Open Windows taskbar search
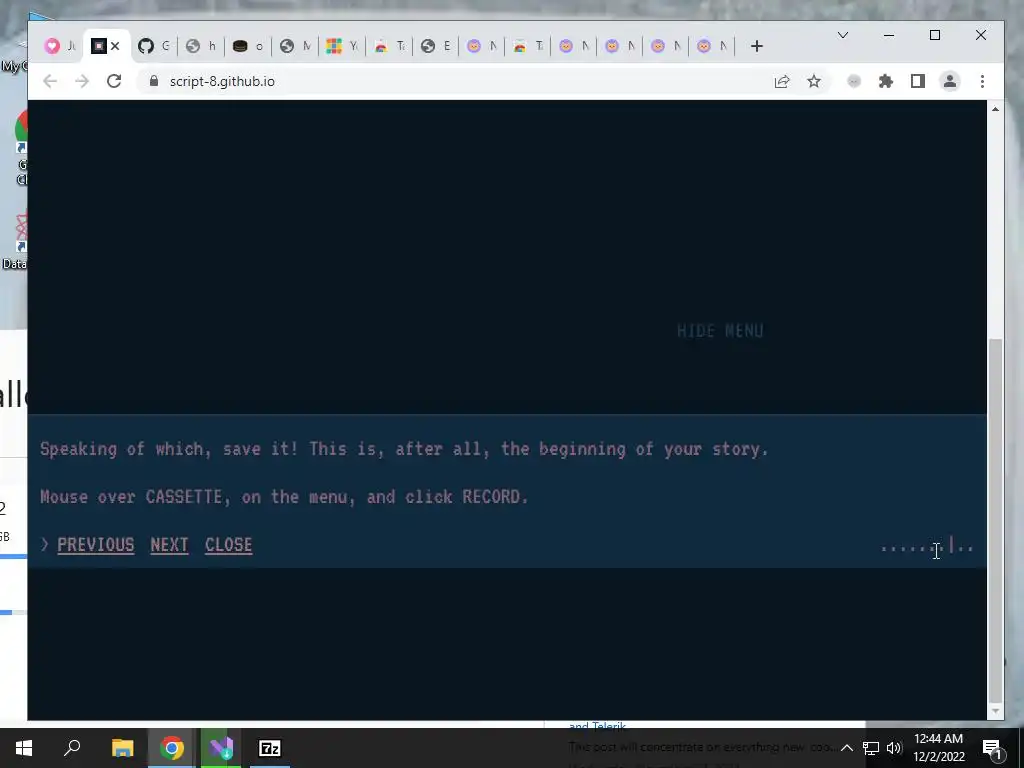Screen dimensions: 1024x768 [x=72, y=748]
